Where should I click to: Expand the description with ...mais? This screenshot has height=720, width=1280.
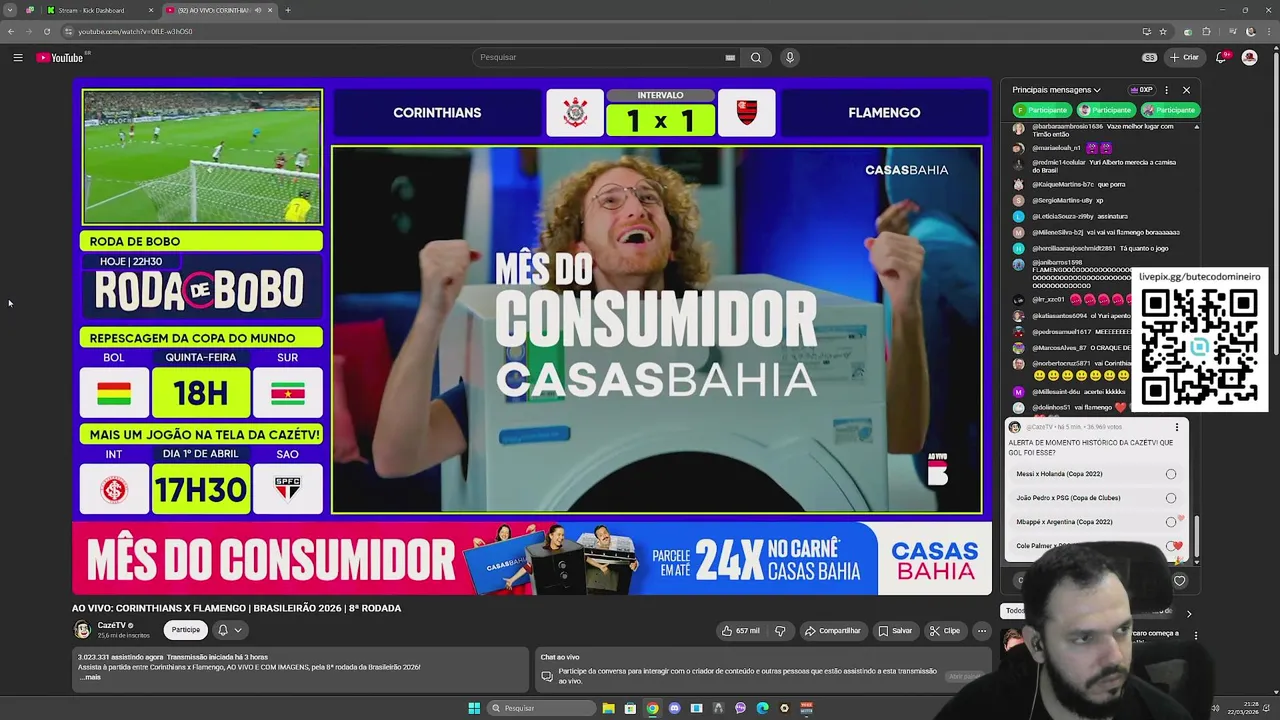click(89, 677)
